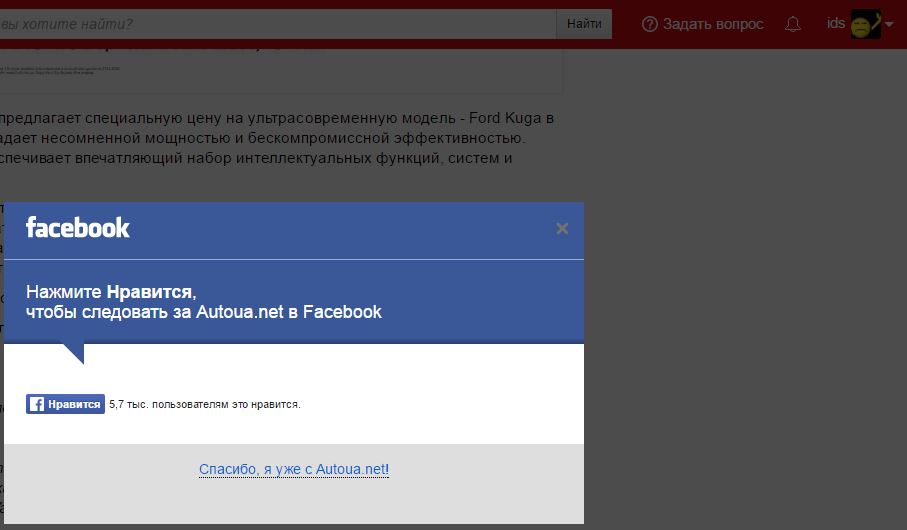Close the Facebook popup with the X
Viewport: 907px width, 530px height.
coord(562,229)
